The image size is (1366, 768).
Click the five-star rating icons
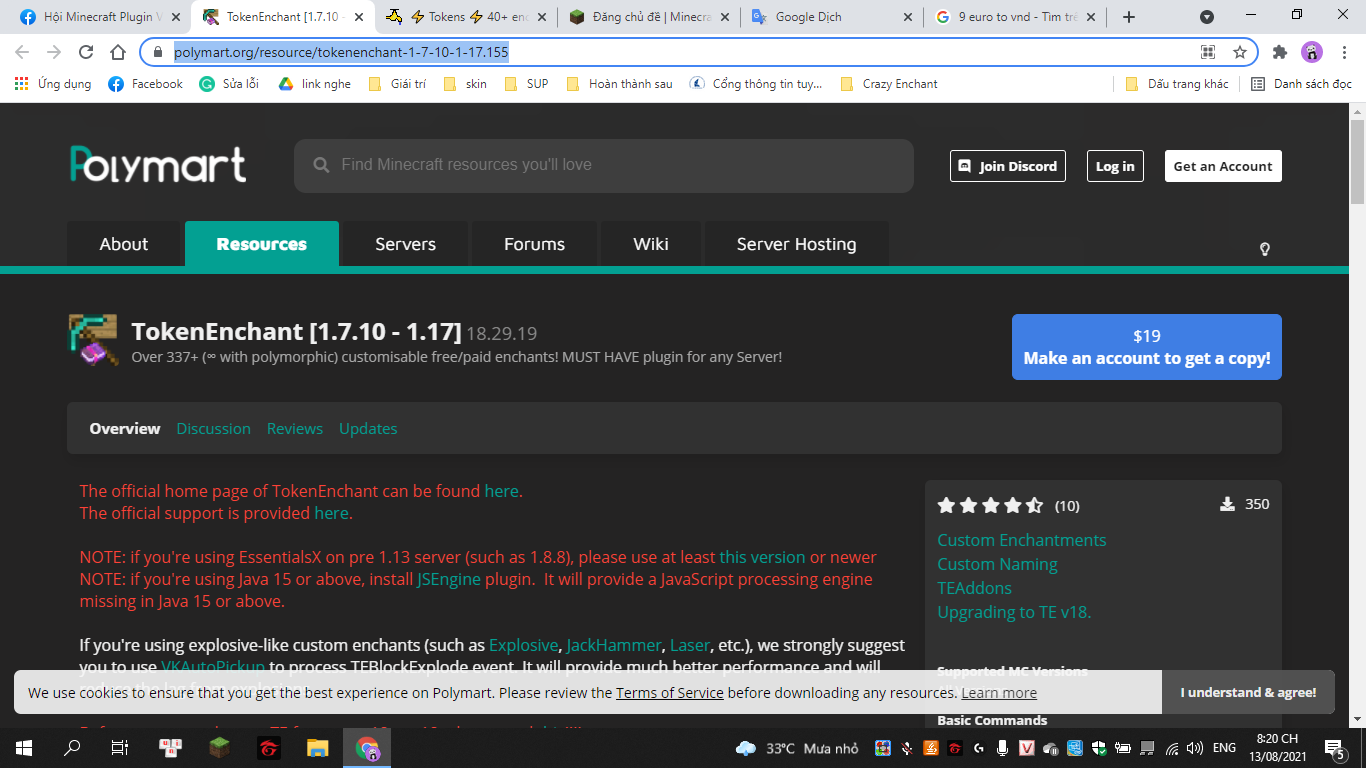pyautogui.click(x=990, y=506)
